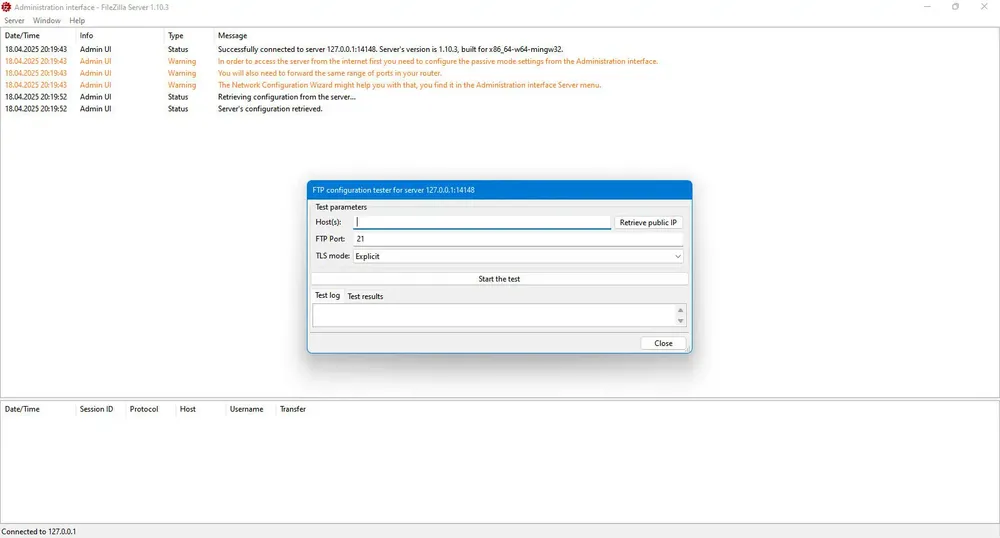Click the FileZilla Server app icon in title bar
Image resolution: width=1000 pixels, height=538 pixels.
pyautogui.click(x=6, y=7)
